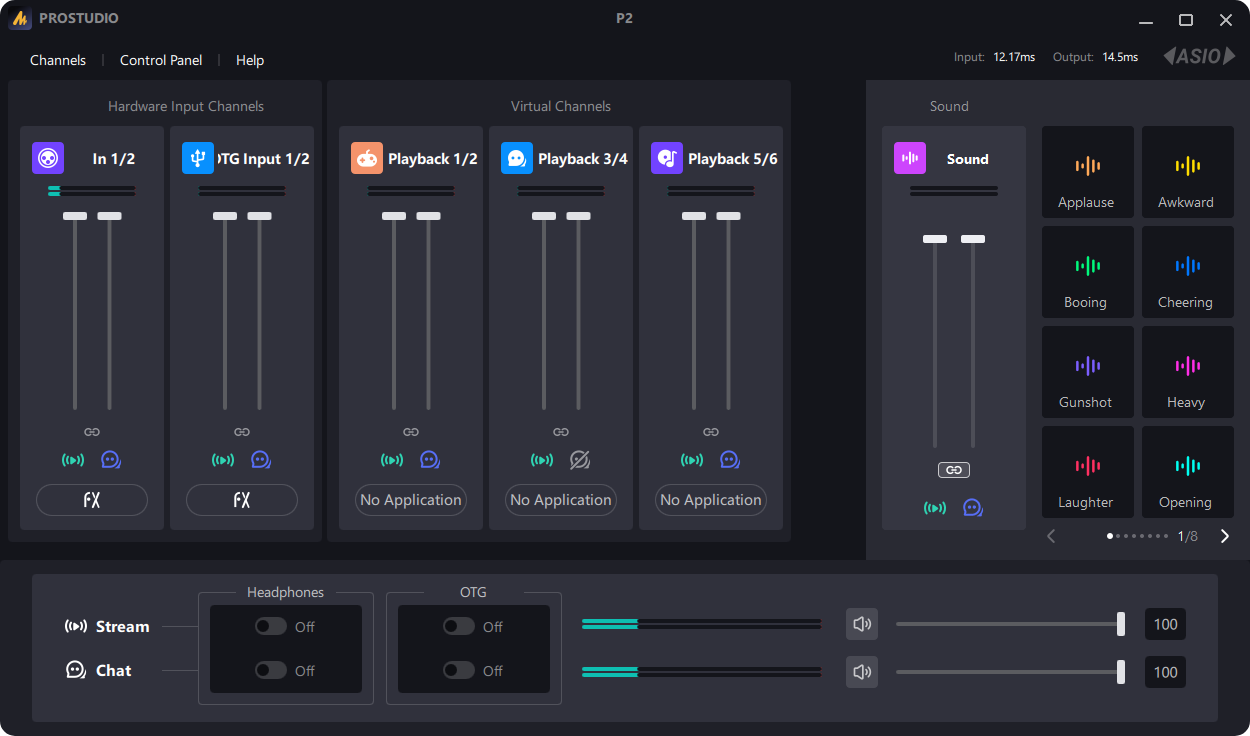This screenshot has width=1250, height=736.
Task: Toggle chat routing on Playback 1/2
Action: pos(430,460)
